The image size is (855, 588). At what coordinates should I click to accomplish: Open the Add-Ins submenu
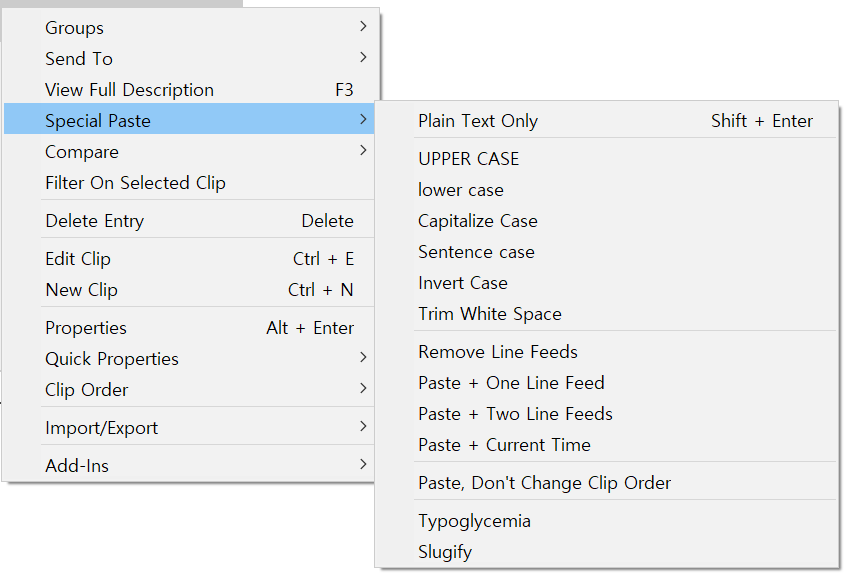77,466
